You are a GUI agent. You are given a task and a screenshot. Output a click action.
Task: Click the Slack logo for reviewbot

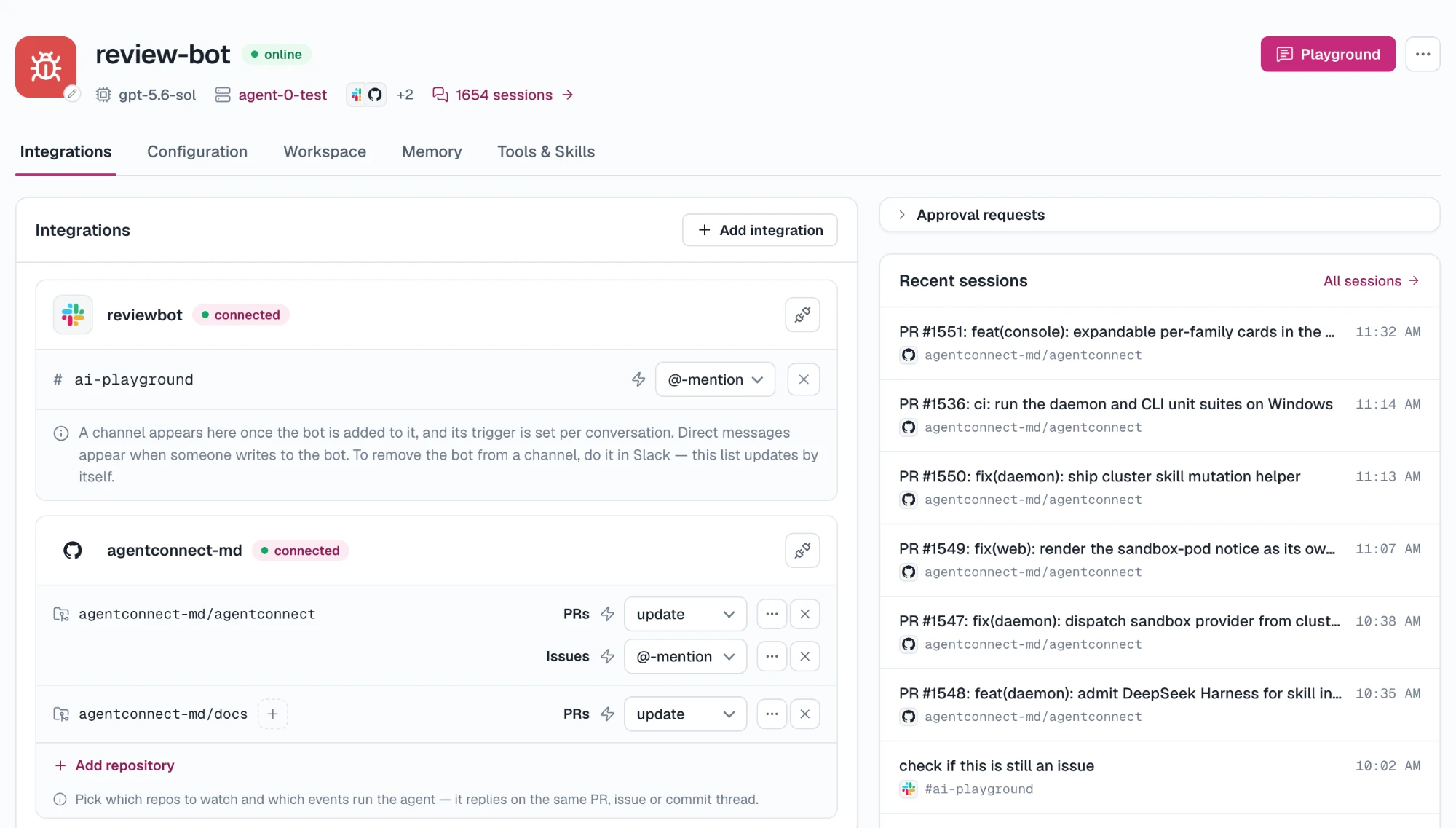click(x=73, y=315)
